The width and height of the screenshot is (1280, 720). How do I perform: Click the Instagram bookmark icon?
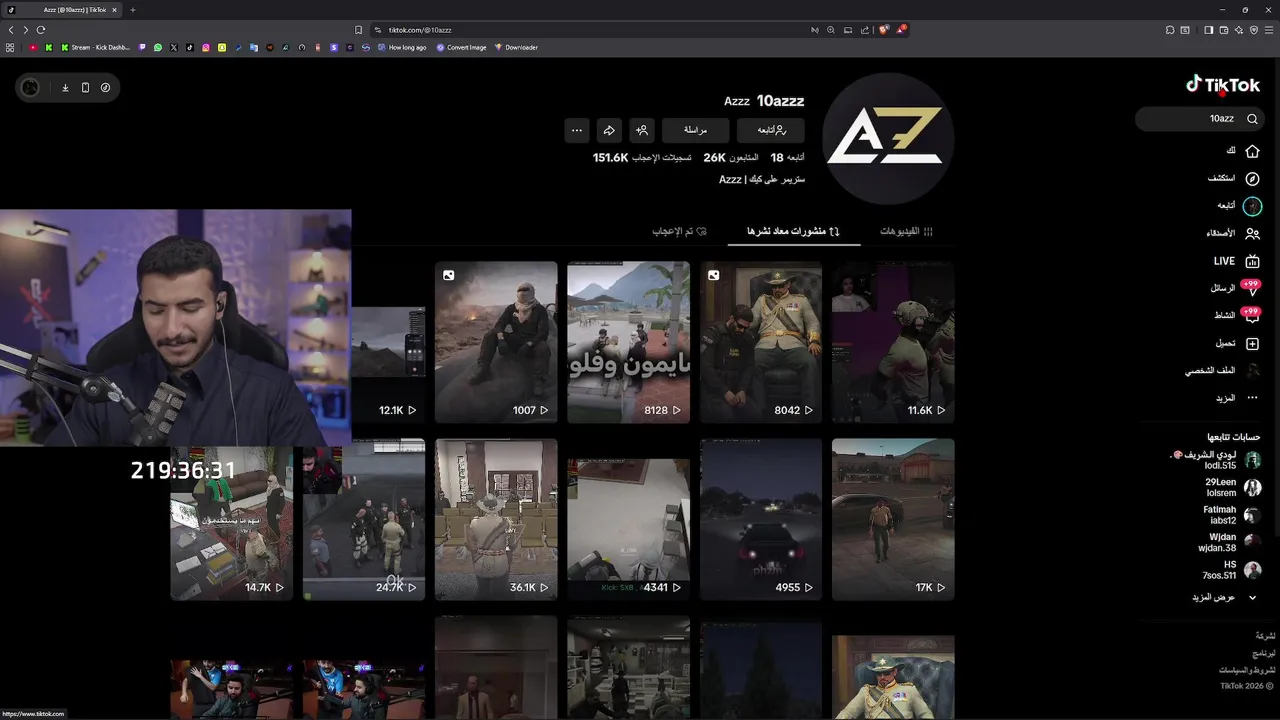pyautogui.click(x=206, y=47)
